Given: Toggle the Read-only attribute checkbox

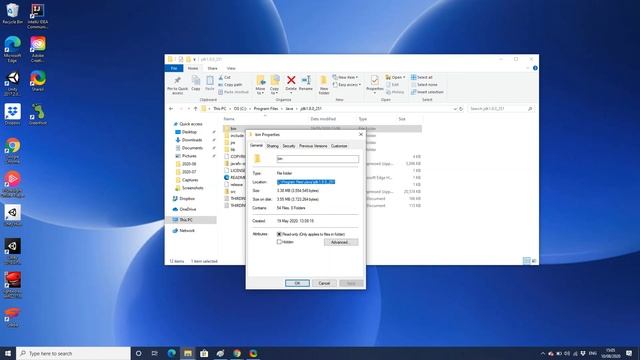Looking at the screenshot, I should 280,234.
